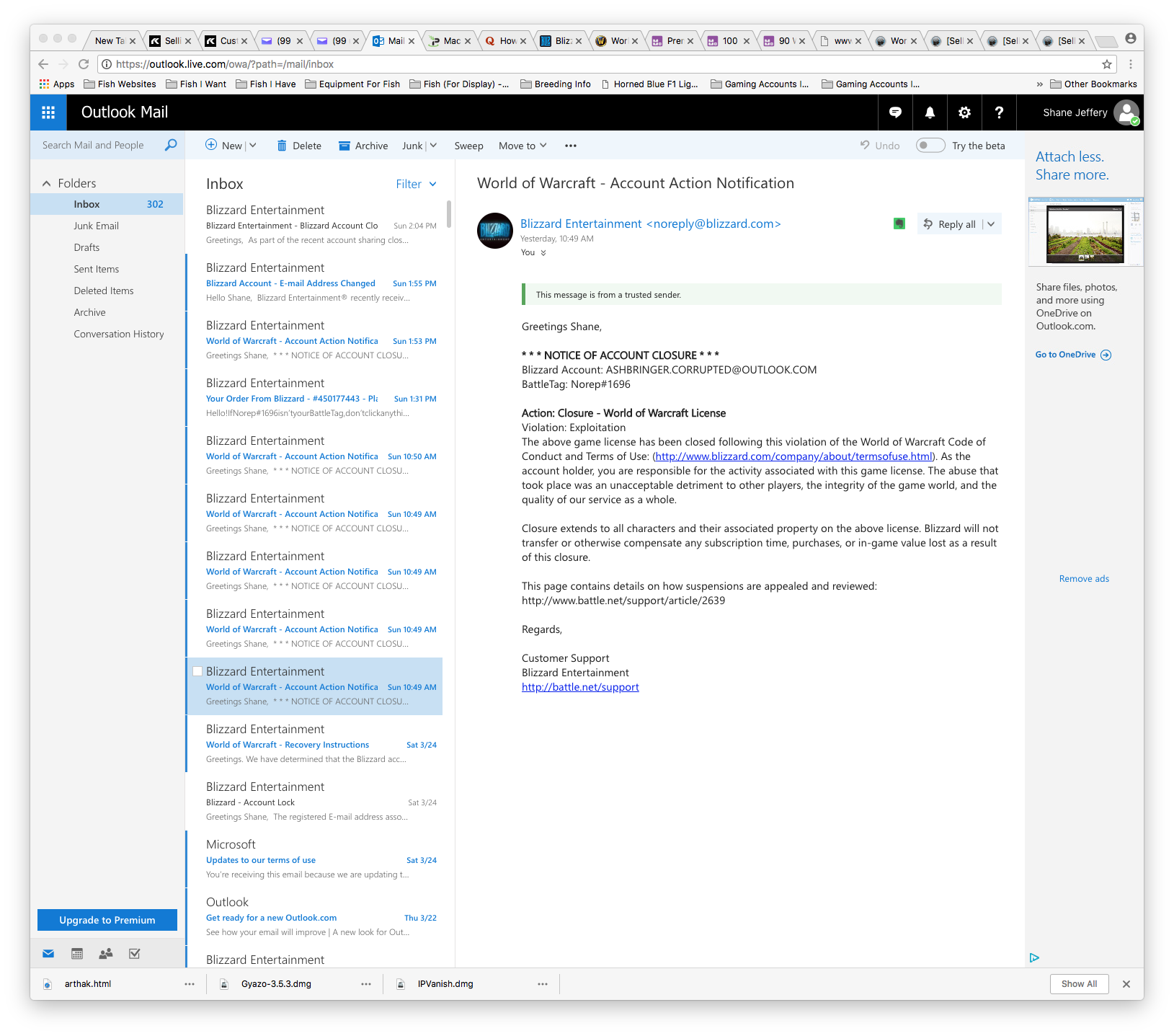Image resolution: width=1174 pixels, height=1036 pixels.
Task: Open the Blizzard Account Lock email
Action: click(314, 802)
